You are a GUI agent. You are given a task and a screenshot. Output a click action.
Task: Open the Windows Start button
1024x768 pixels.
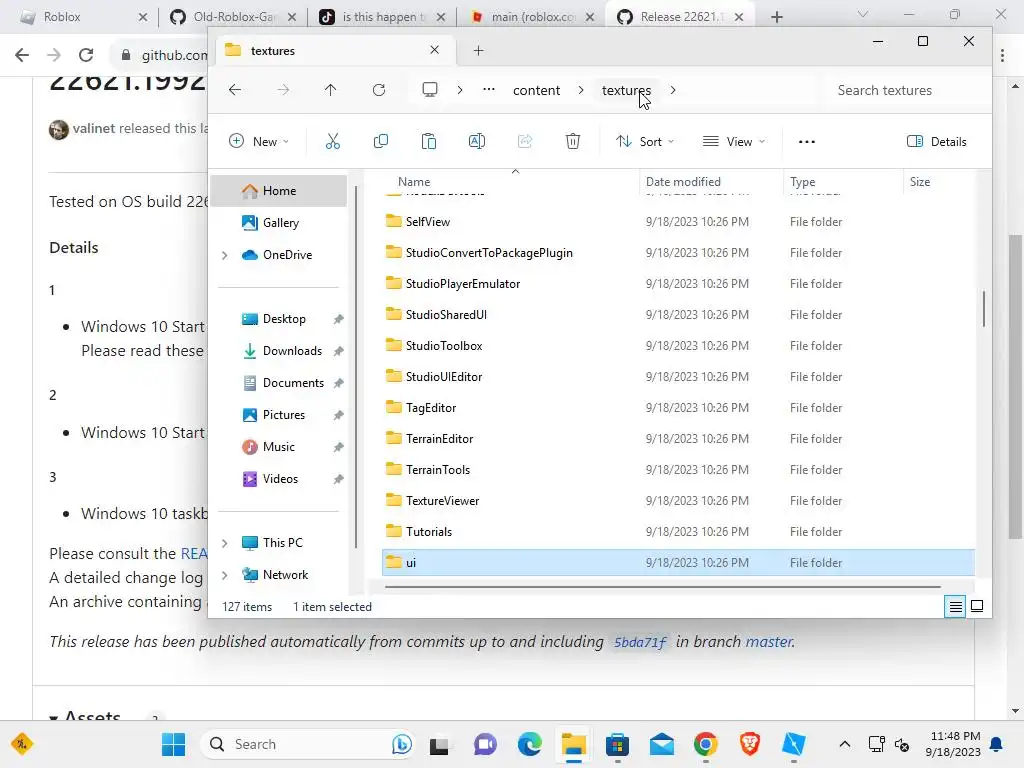click(x=173, y=744)
